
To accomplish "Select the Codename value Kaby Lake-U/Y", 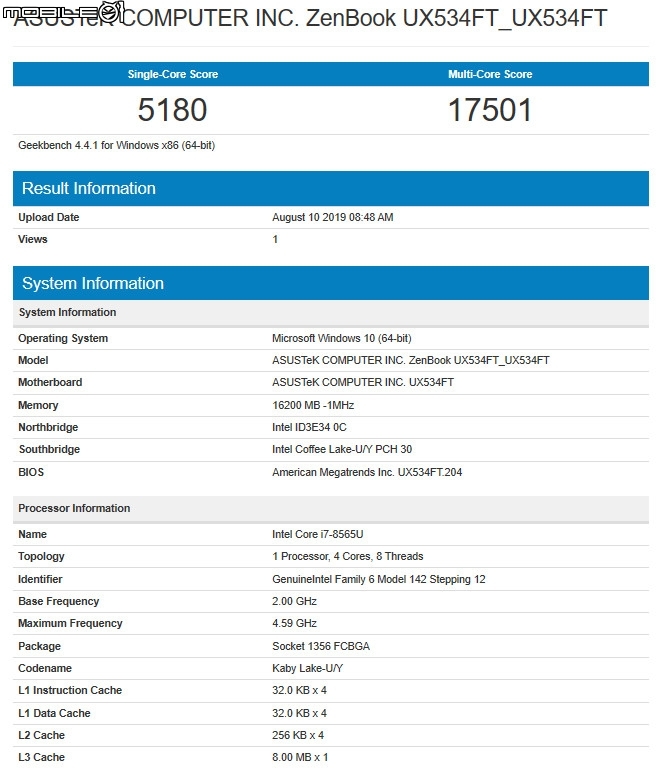I will coord(307,668).
